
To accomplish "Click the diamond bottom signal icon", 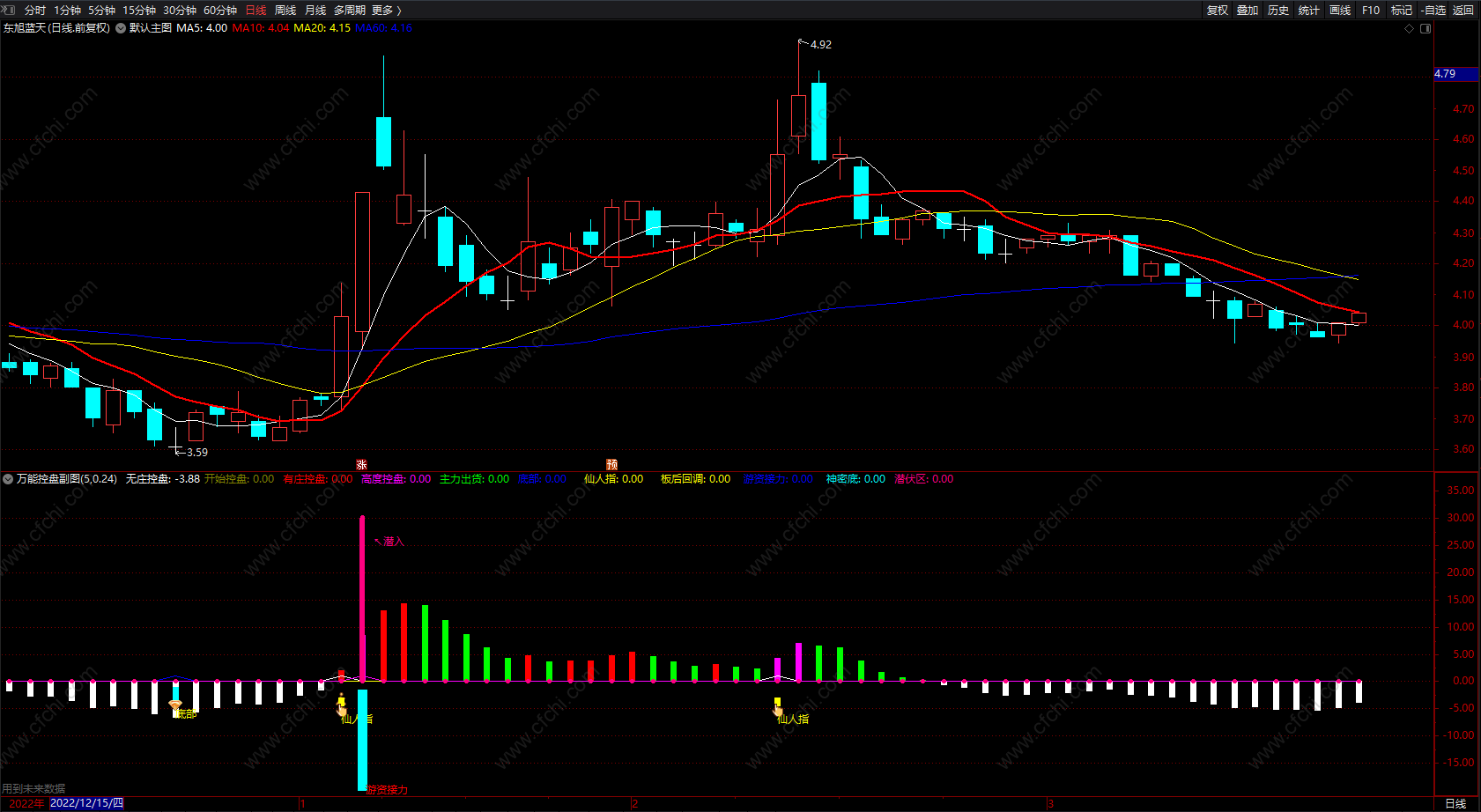I will (x=175, y=705).
